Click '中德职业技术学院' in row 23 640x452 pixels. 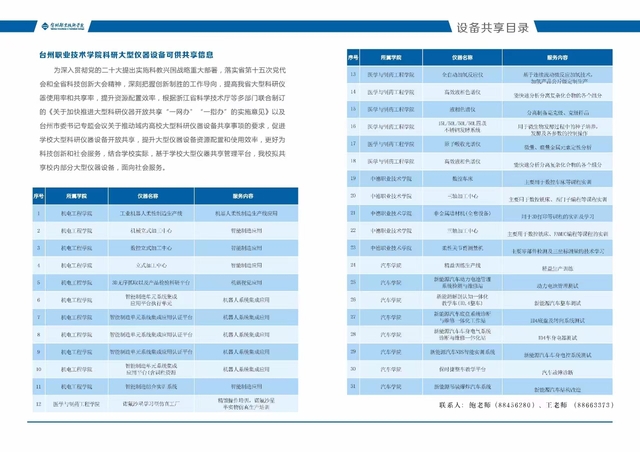pos(391,248)
